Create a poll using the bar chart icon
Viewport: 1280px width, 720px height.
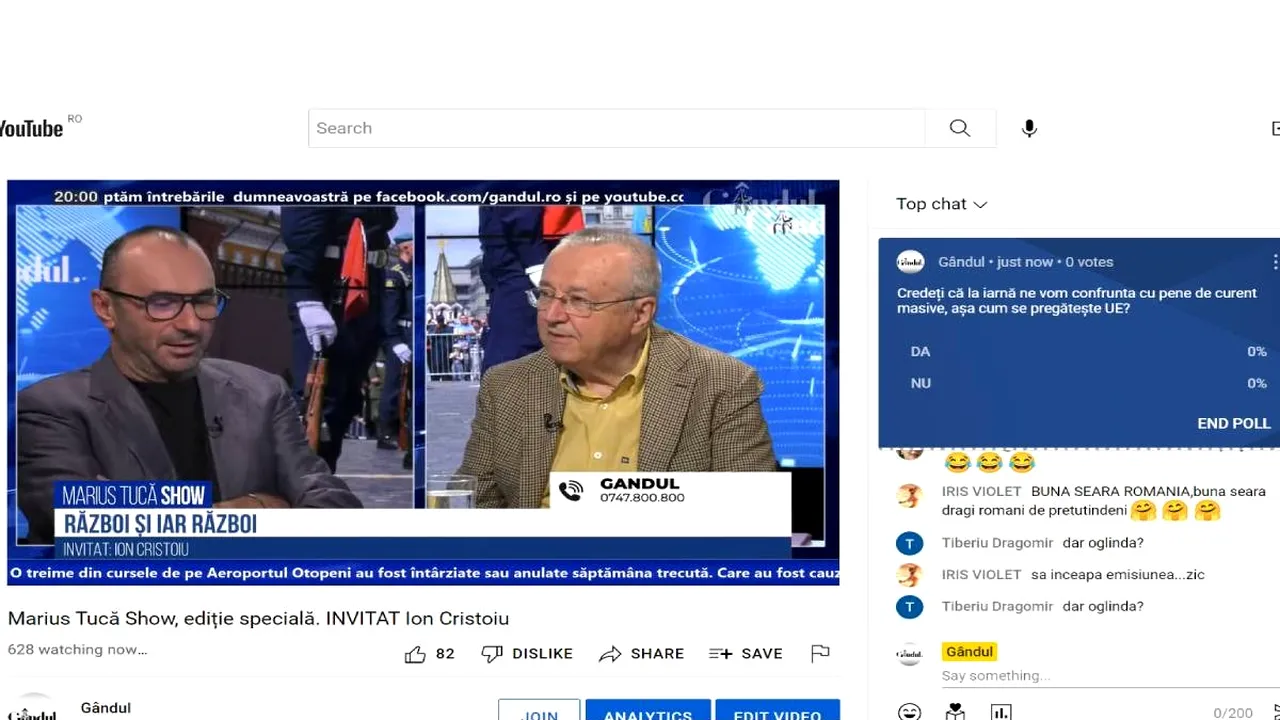pyautogui.click(x=1001, y=711)
